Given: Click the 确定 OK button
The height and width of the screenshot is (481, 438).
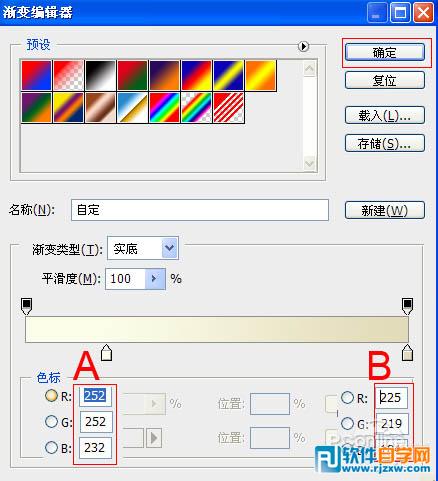Looking at the screenshot, I should pyautogui.click(x=385, y=52).
